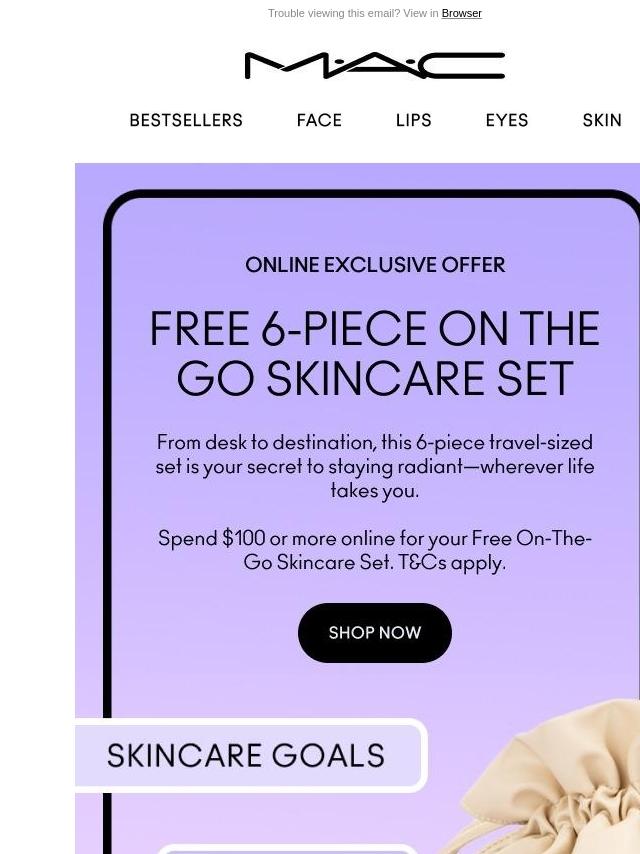Click the 'From desk to destination' paragraph

375,466
